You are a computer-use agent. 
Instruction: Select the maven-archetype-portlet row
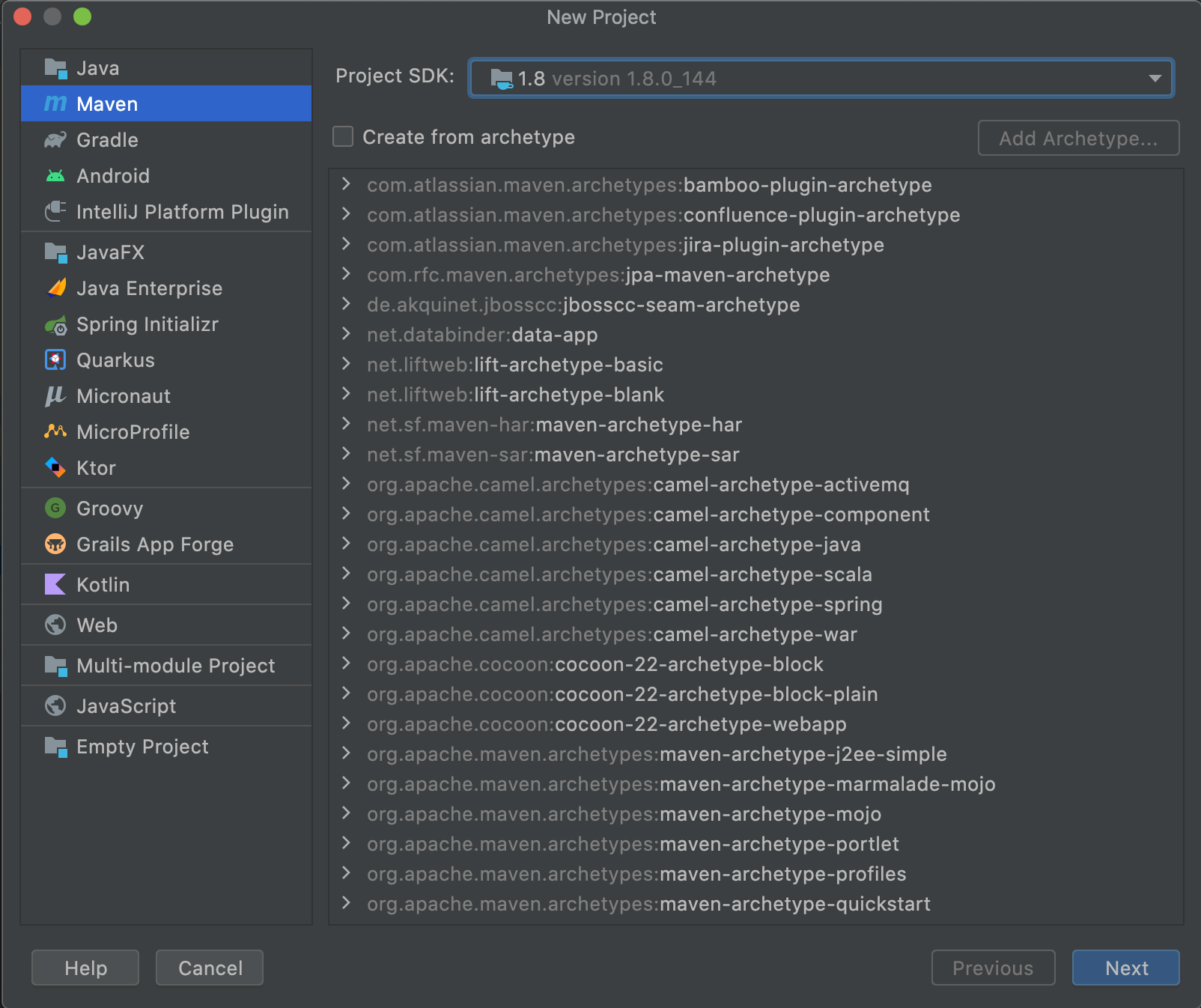coord(756,844)
